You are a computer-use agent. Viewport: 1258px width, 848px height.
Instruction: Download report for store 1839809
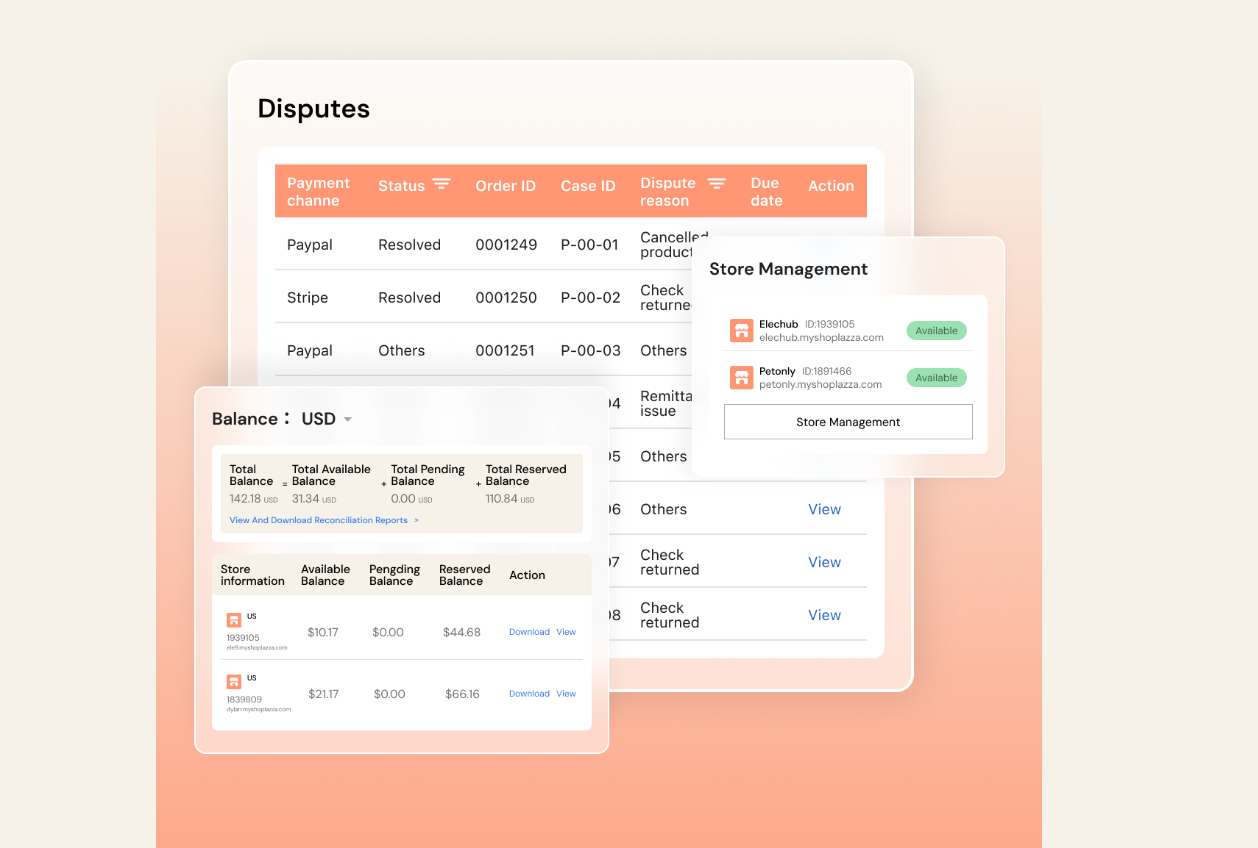pyautogui.click(x=529, y=693)
